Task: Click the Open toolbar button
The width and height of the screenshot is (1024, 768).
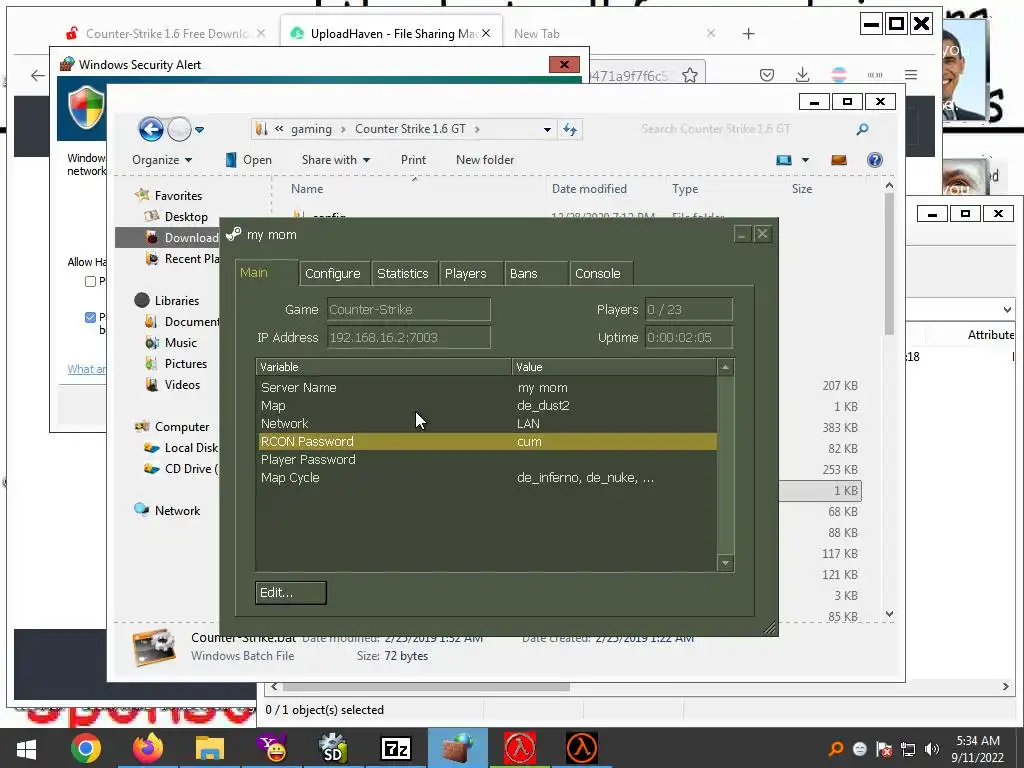Action: [248, 160]
